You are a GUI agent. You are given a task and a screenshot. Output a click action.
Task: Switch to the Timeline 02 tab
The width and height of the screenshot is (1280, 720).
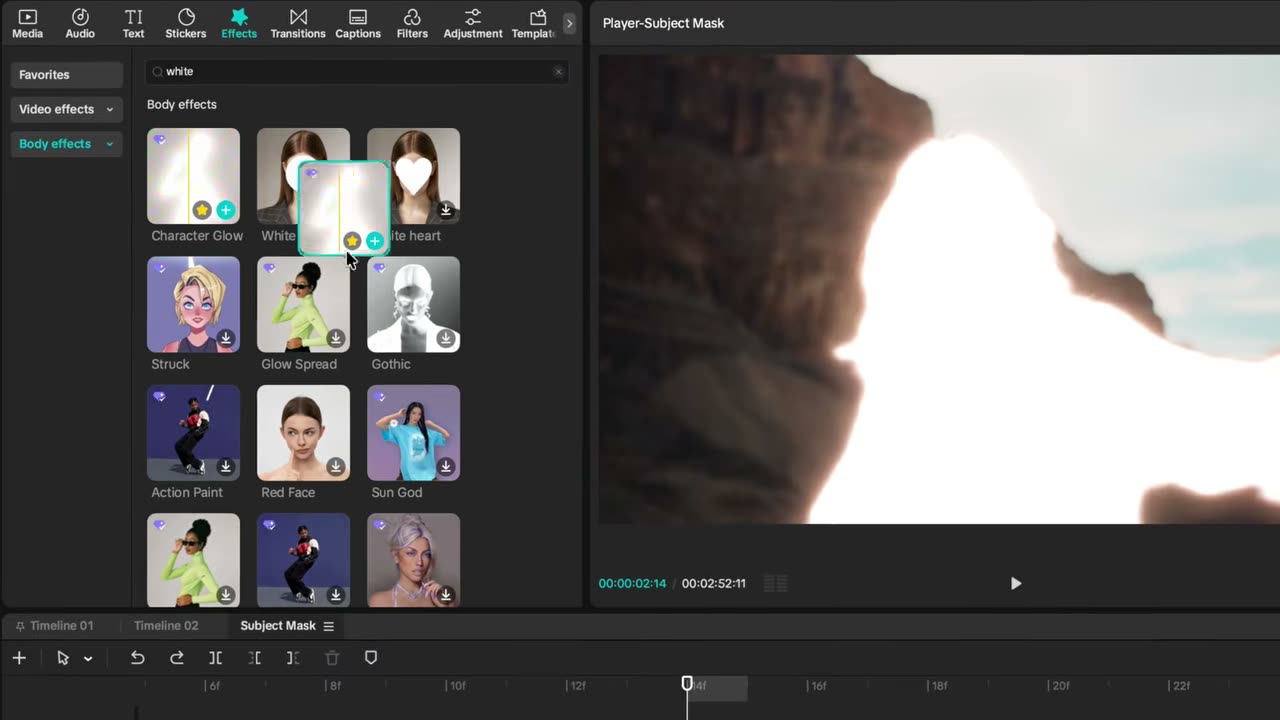166,626
